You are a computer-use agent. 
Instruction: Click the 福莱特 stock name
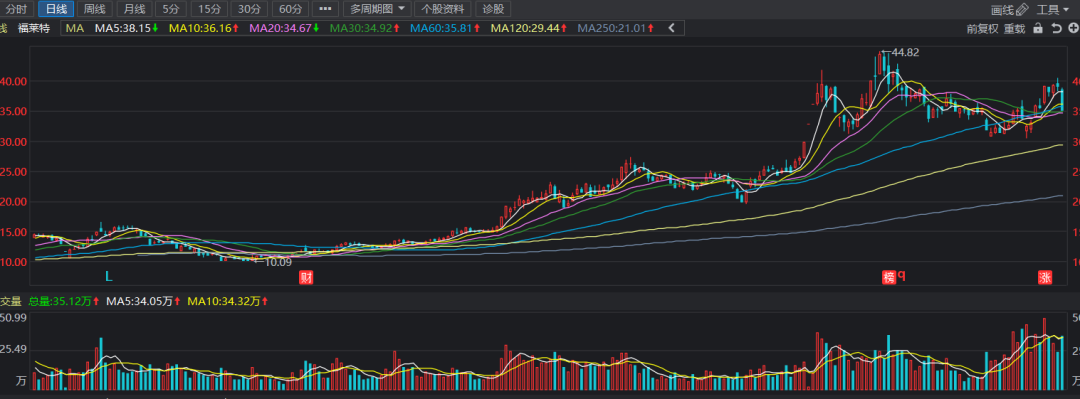tap(34, 28)
